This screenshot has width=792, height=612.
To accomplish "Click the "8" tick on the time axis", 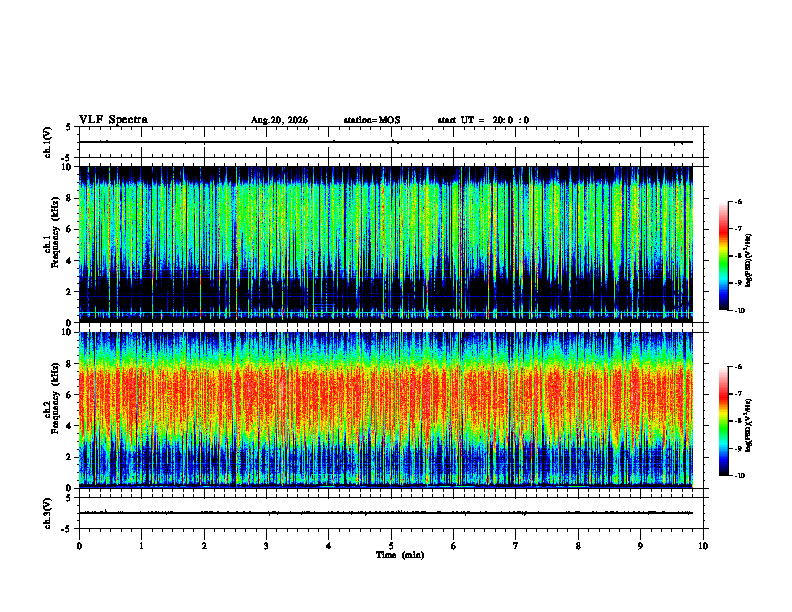I will 578,546.
